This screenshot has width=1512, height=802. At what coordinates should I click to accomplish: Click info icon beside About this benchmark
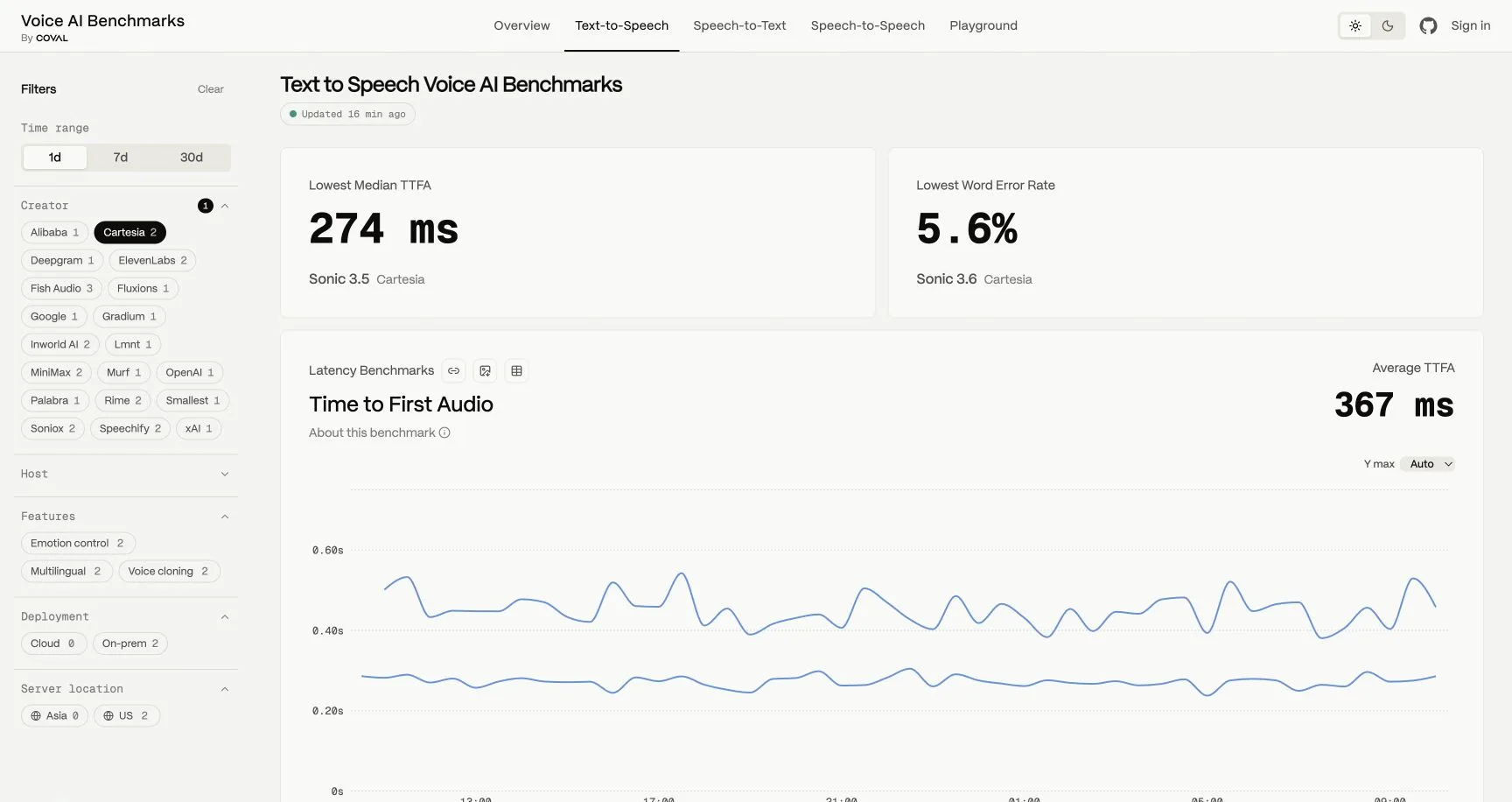coord(444,433)
